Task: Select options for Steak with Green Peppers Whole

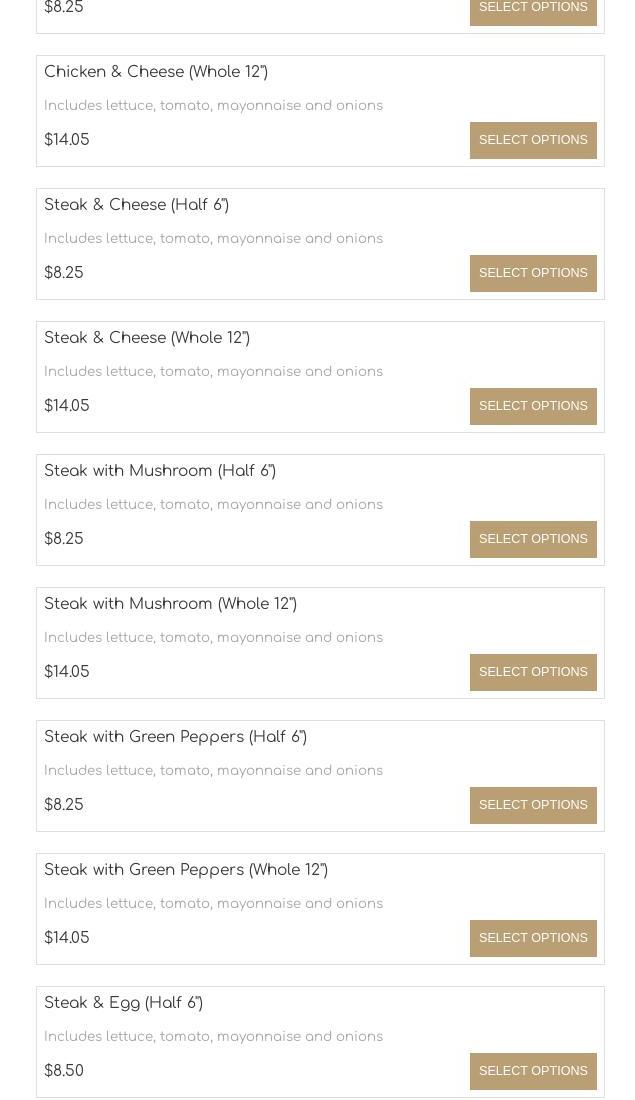Action: [x=533, y=938]
